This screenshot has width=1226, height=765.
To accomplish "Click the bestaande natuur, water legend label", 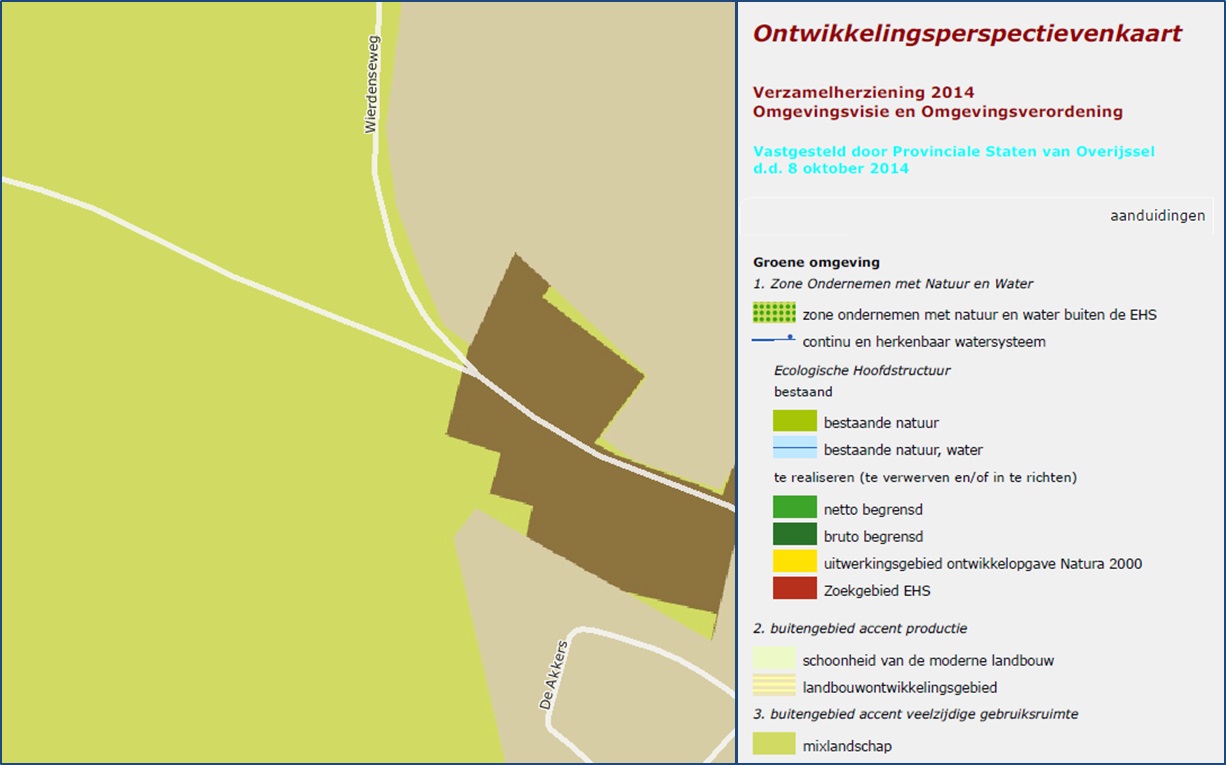I will 903,450.
